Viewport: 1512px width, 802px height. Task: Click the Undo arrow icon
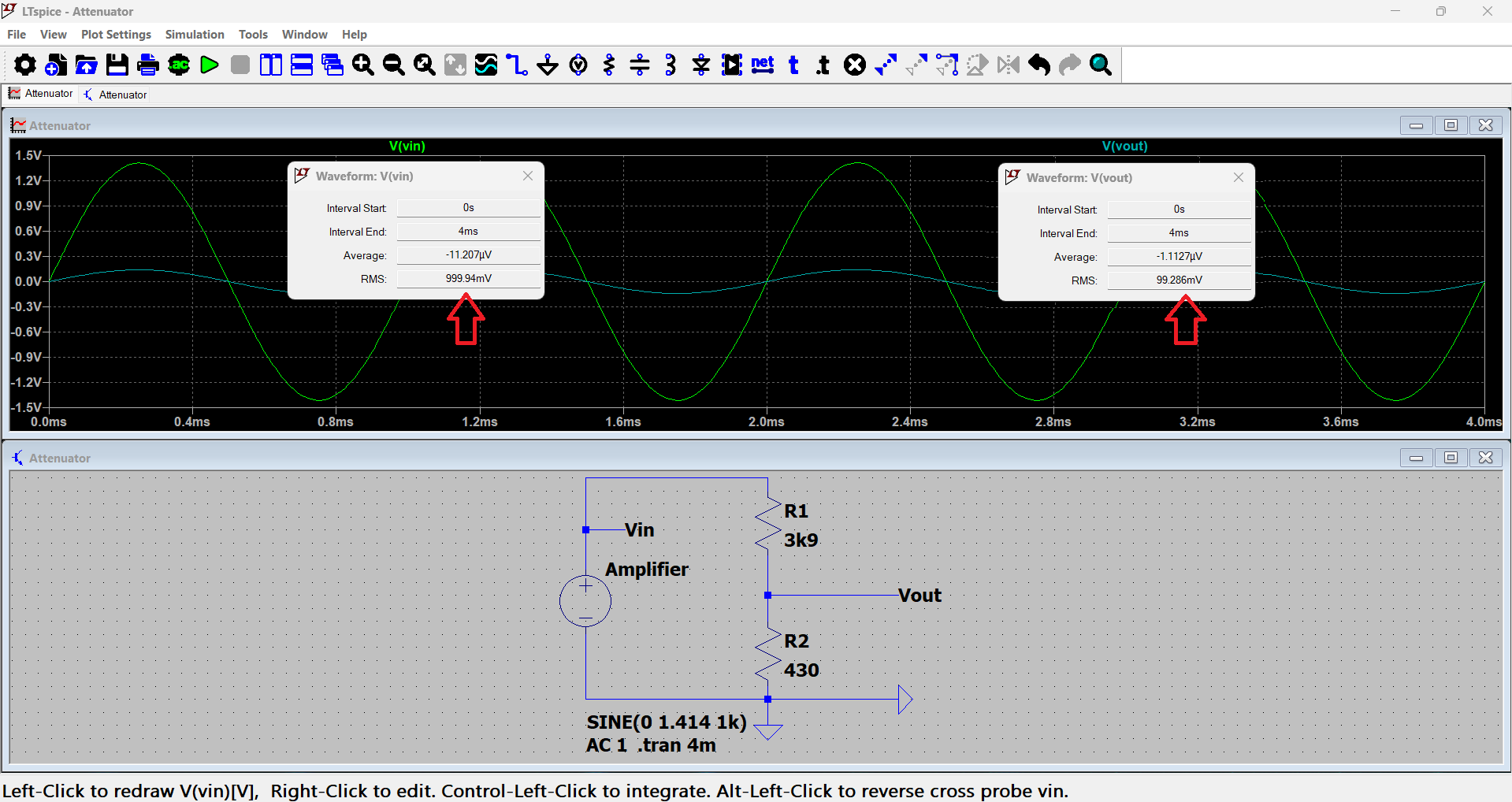tap(1039, 65)
